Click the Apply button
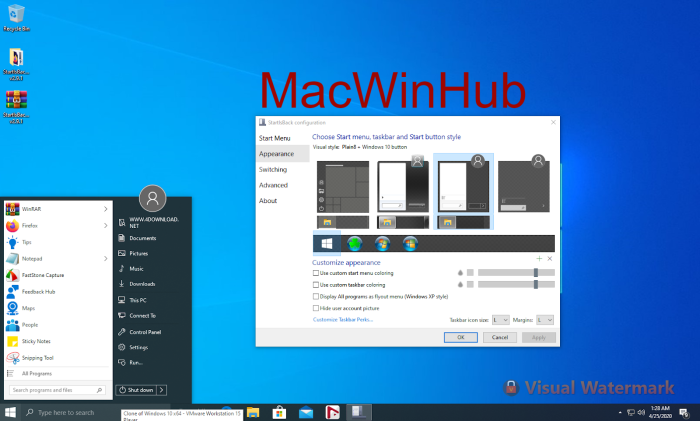The image size is (700, 421). point(539,338)
